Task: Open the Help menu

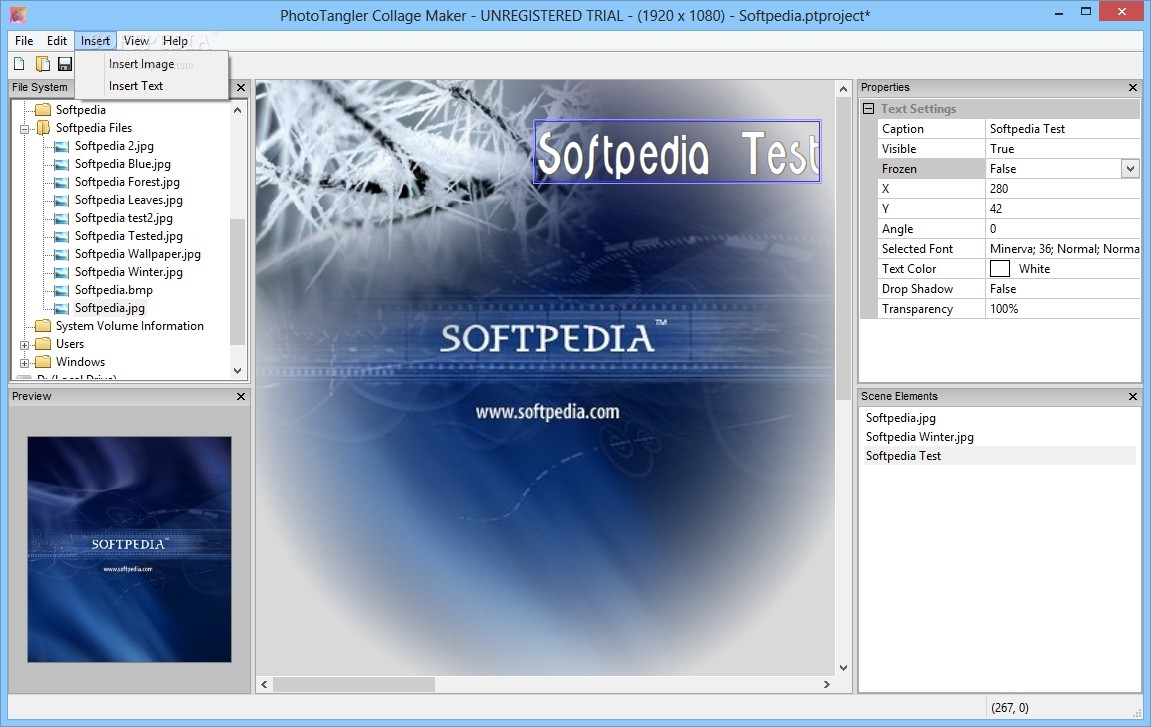Action: click(x=175, y=41)
